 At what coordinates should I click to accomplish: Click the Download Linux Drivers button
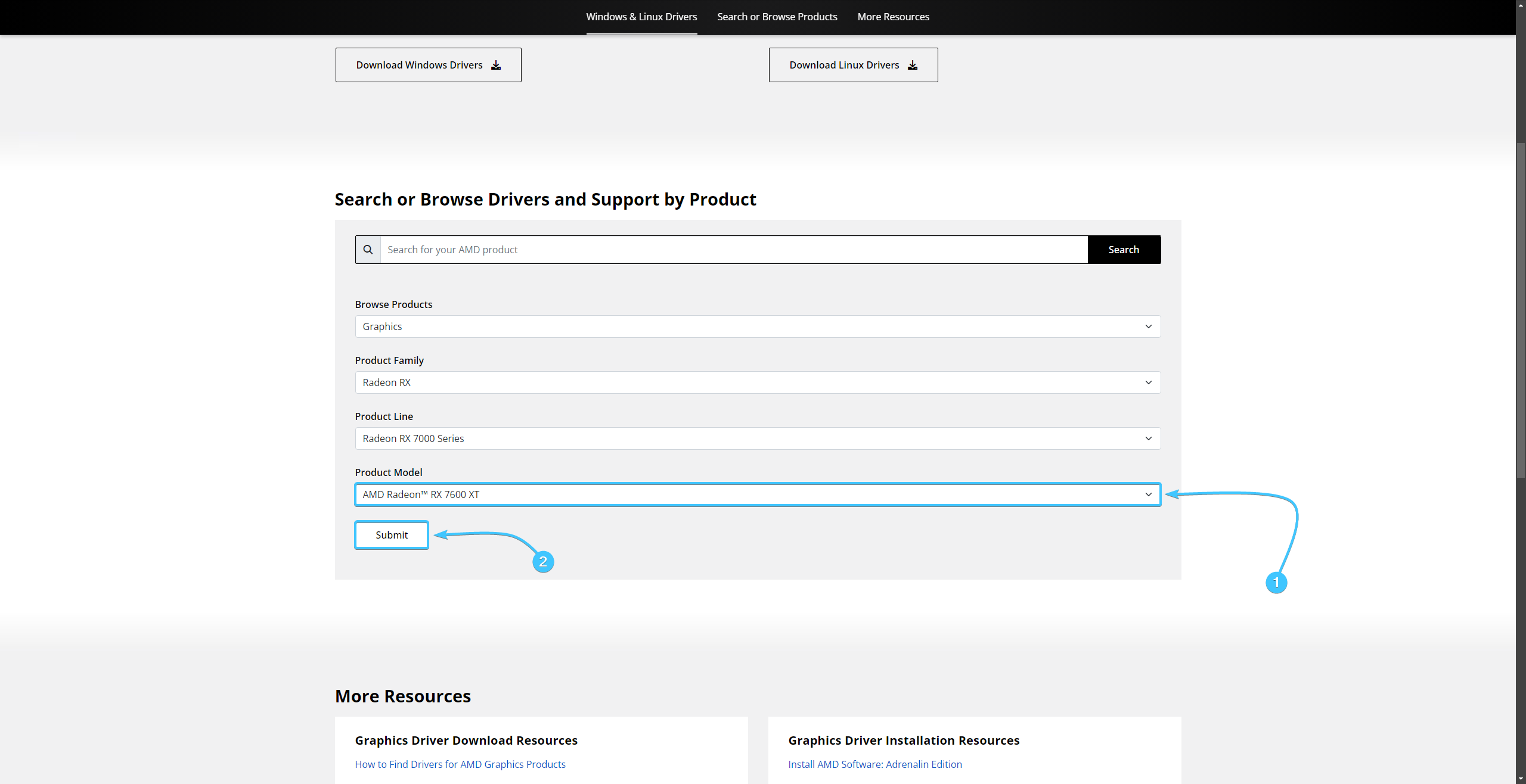tap(853, 65)
